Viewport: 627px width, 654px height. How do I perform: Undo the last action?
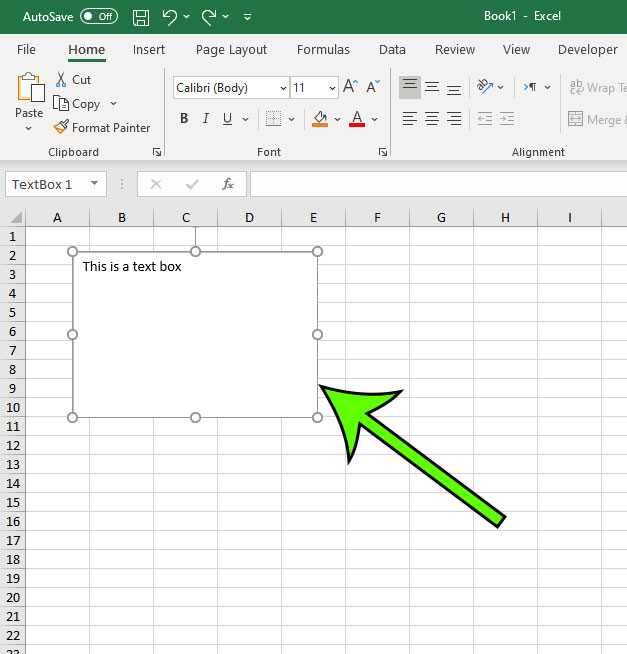(x=170, y=17)
